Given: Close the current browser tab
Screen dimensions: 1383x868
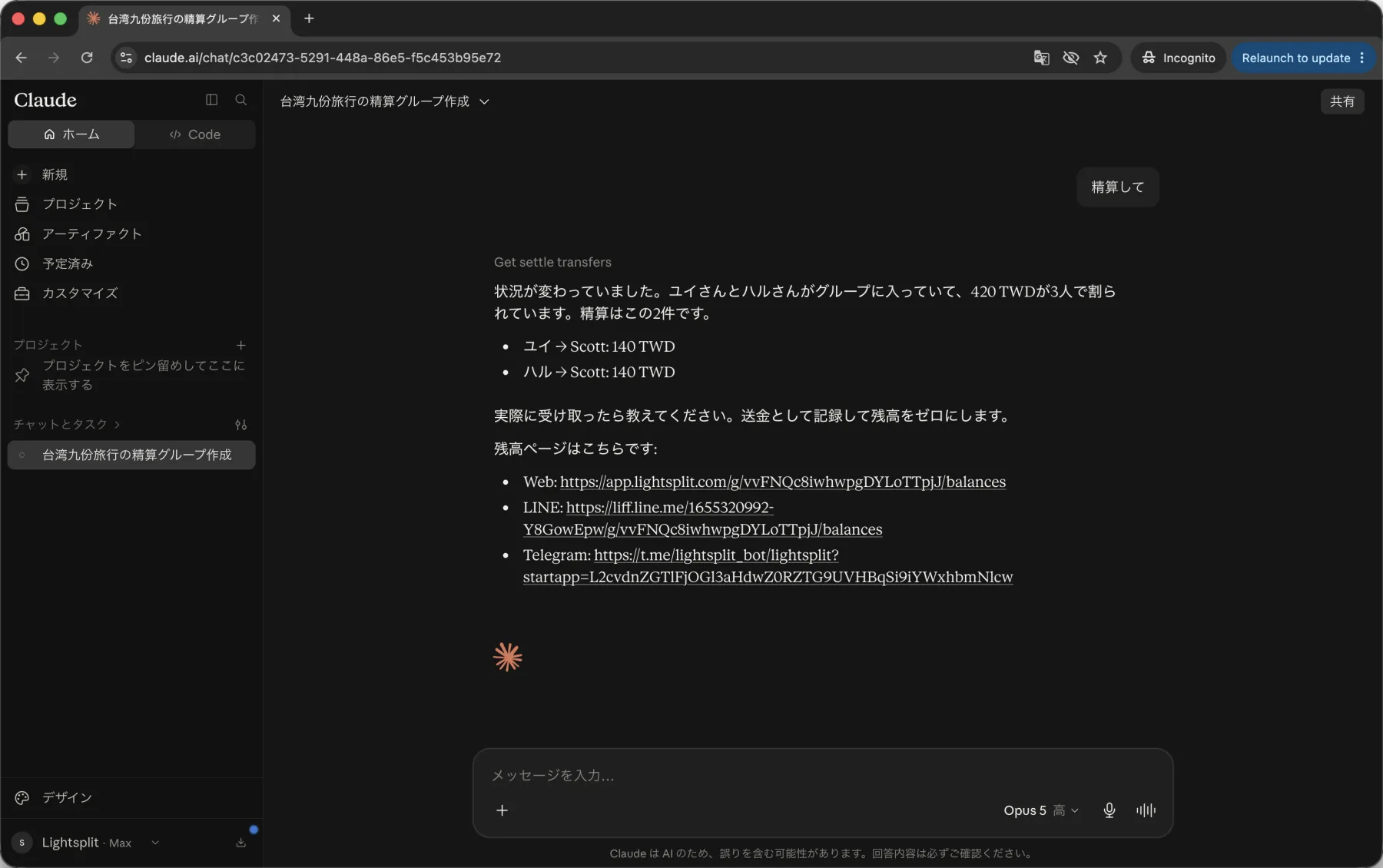Looking at the screenshot, I should (276, 18).
